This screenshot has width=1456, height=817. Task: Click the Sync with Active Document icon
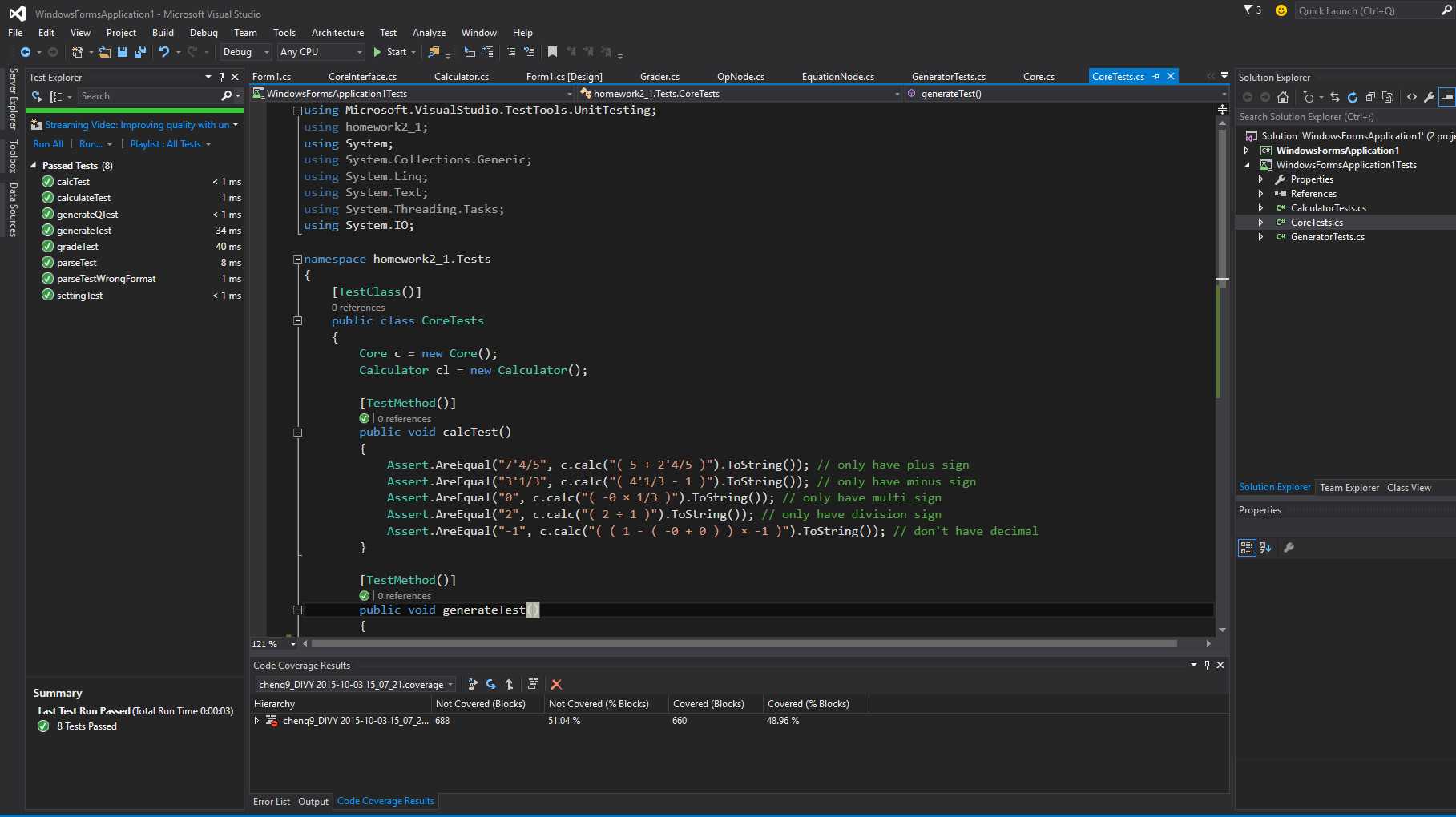1335,97
